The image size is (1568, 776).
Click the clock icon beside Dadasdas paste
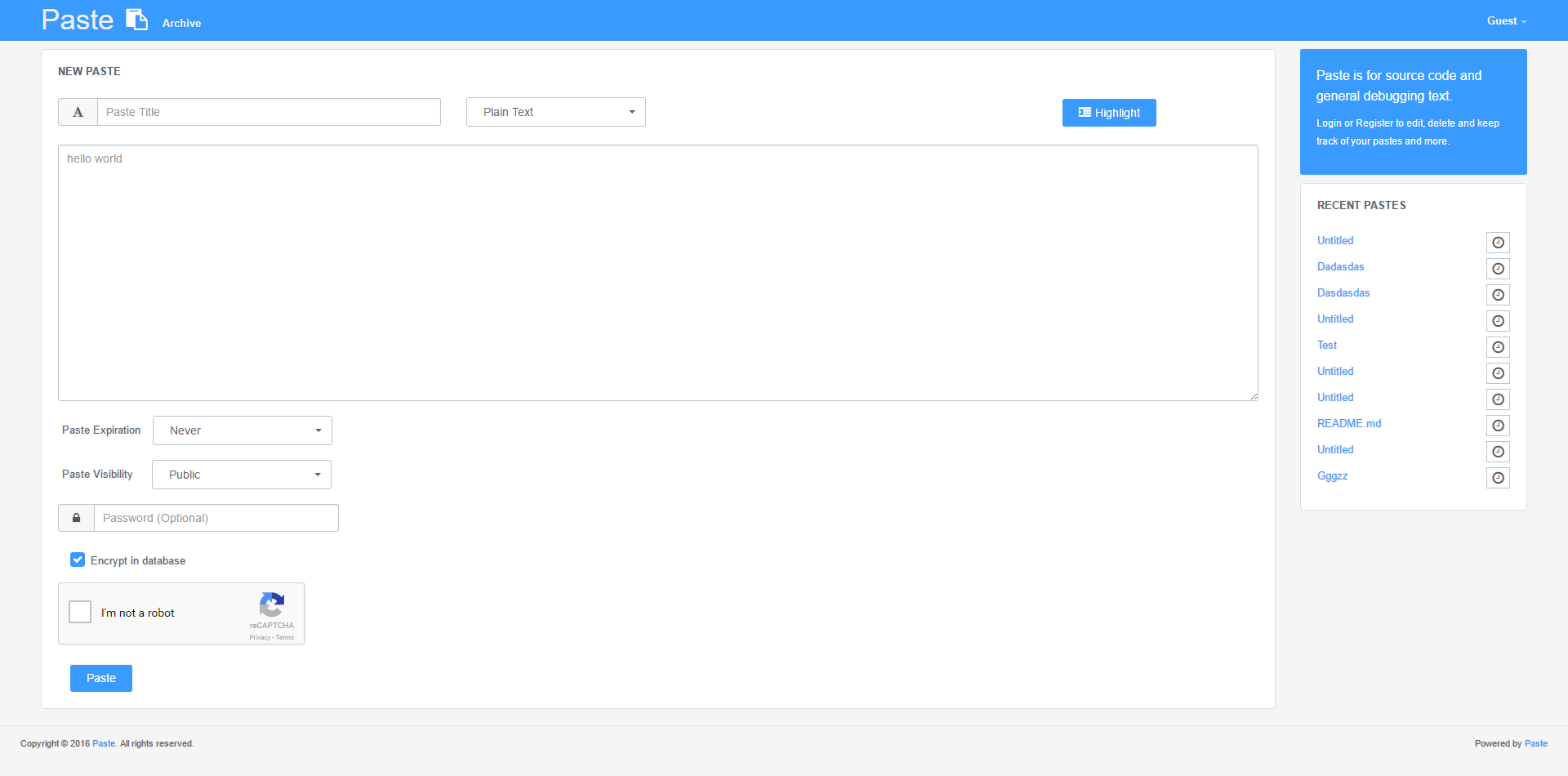pyautogui.click(x=1498, y=269)
